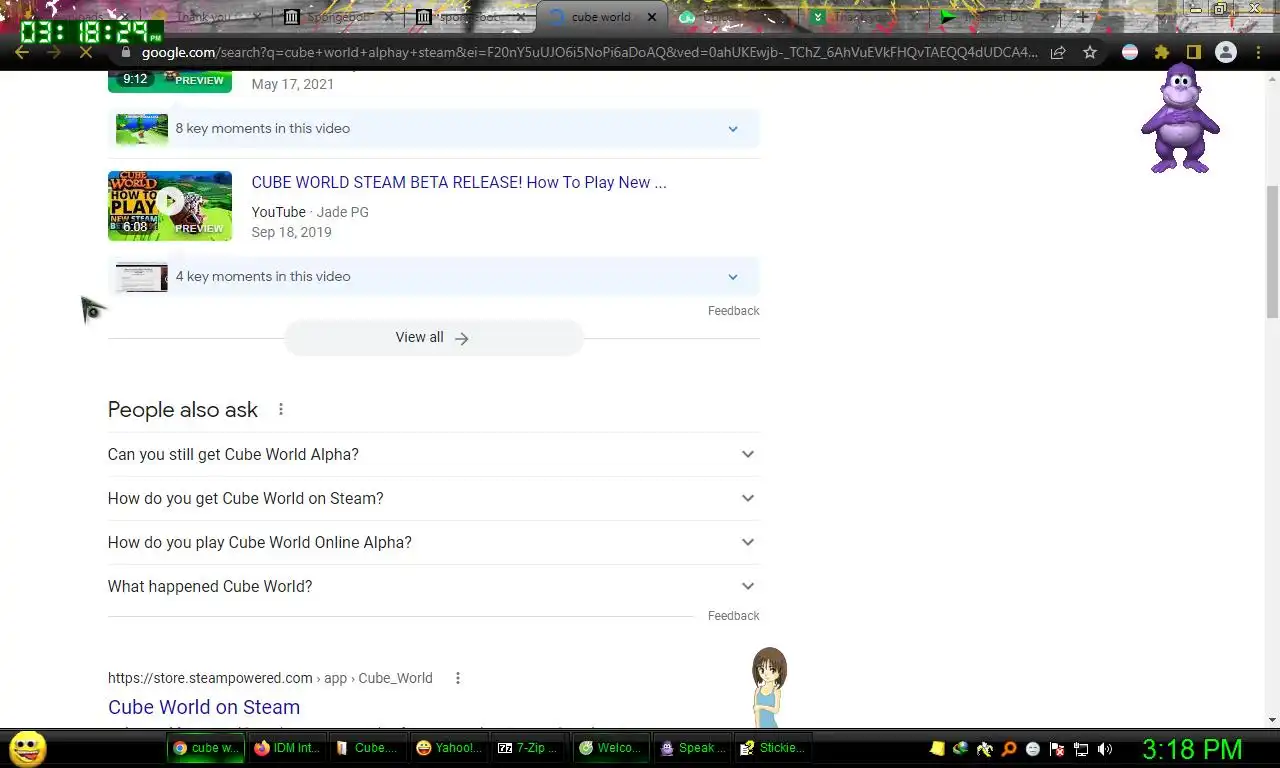Open the three-dot menu next to steampowered result
The image size is (1280, 768).
pyautogui.click(x=458, y=678)
